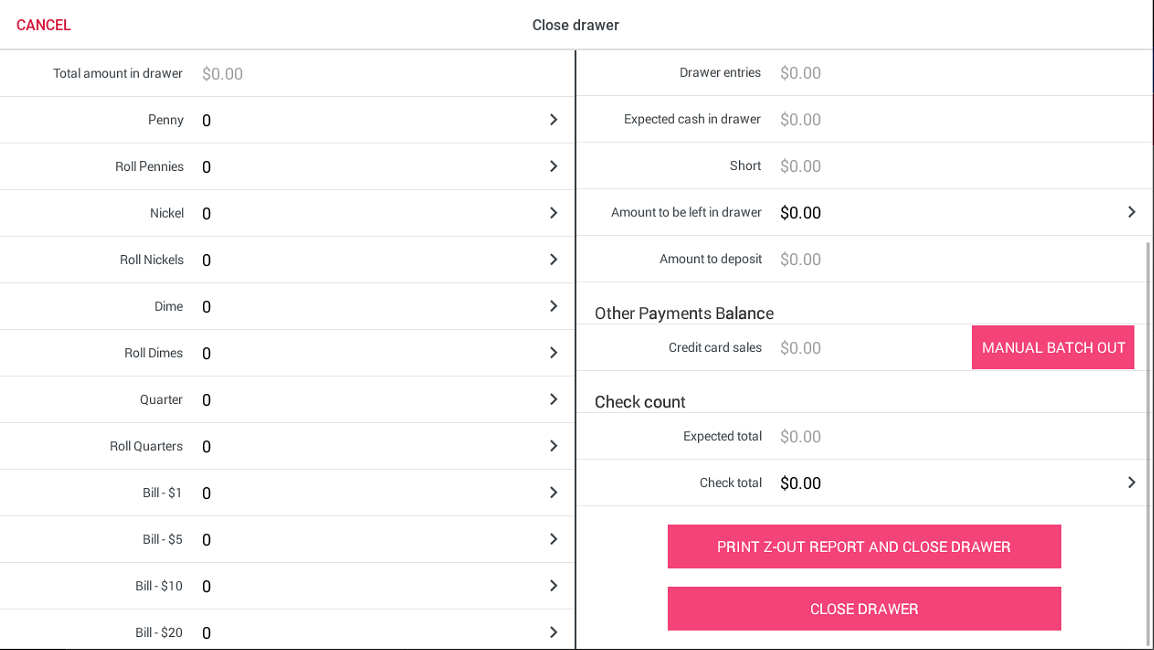Click the right panel vertical scrollbar
The image size is (1154, 650).
pyautogui.click(x=1148, y=440)
